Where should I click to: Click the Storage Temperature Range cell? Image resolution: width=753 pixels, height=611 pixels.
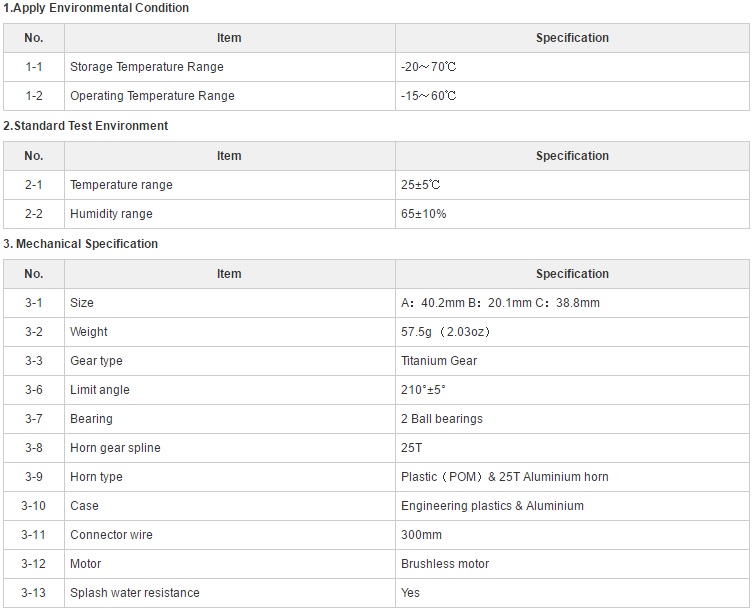[x=230, y=67]
